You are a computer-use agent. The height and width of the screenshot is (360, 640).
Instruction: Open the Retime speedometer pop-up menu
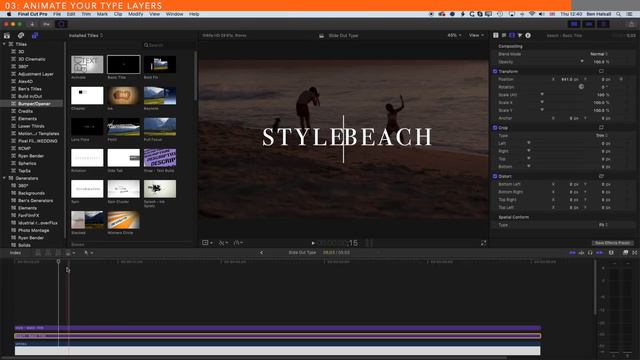click(238, 243)
